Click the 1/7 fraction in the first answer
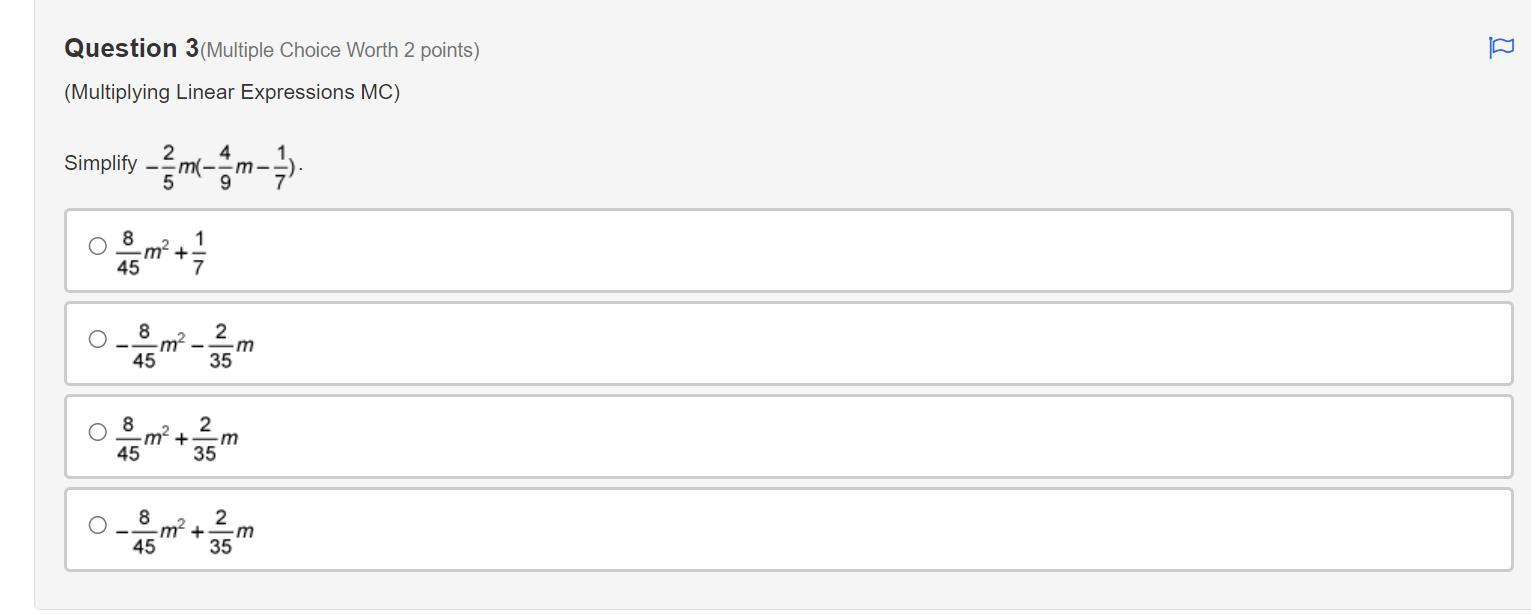Screen dimensions: 1531x614 pos(199,252)
